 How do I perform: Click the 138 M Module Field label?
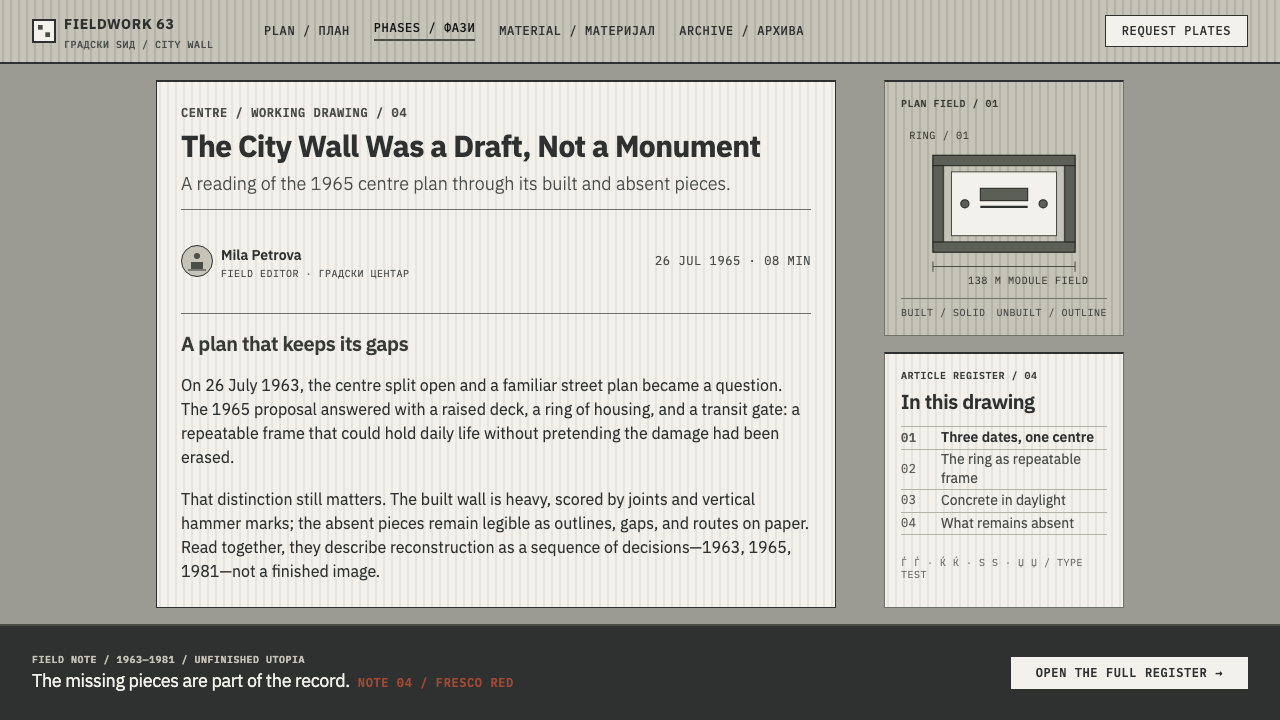(1028, 281)
